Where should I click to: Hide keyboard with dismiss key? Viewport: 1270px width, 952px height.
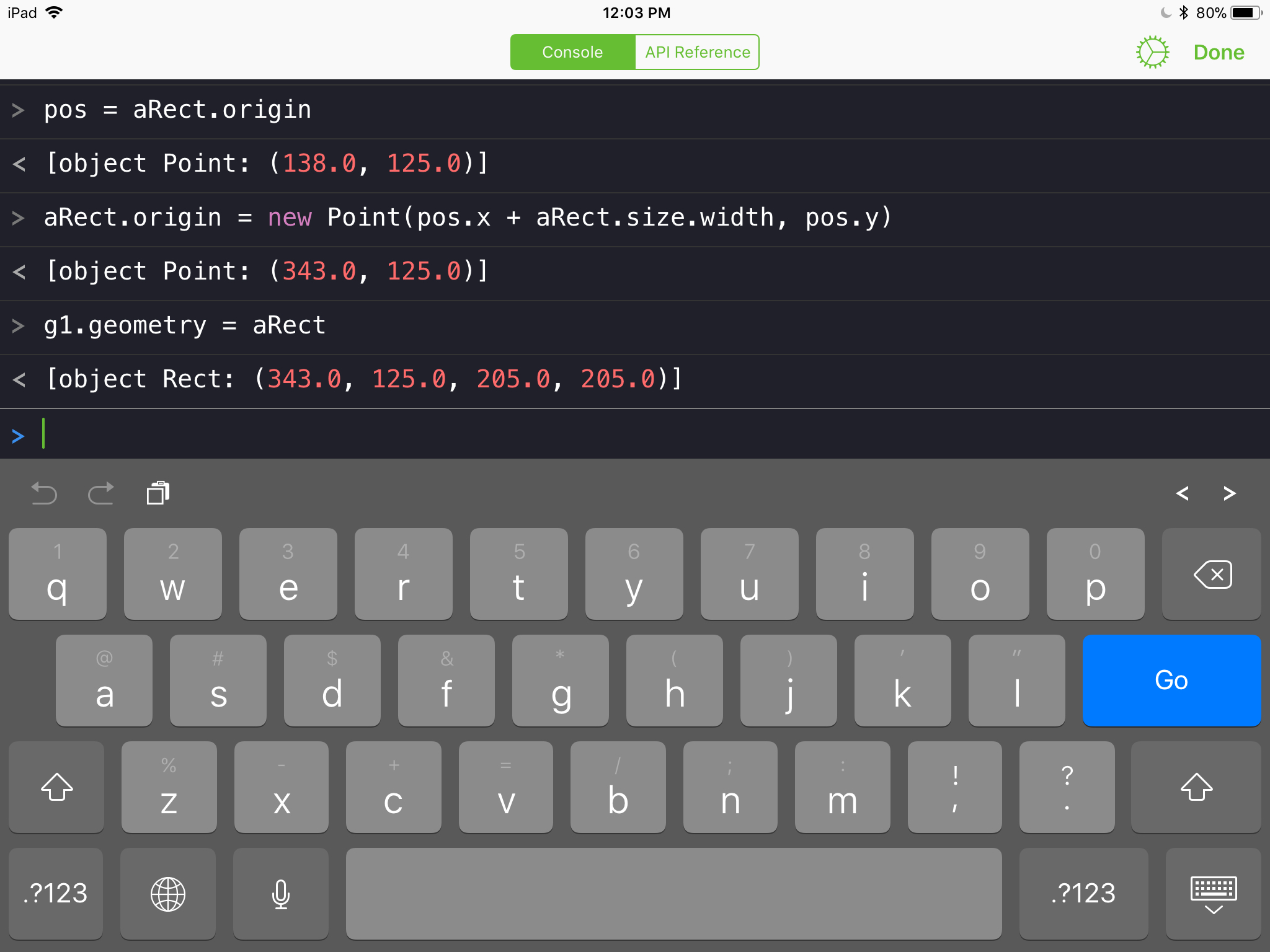[x=1213, y=894]
